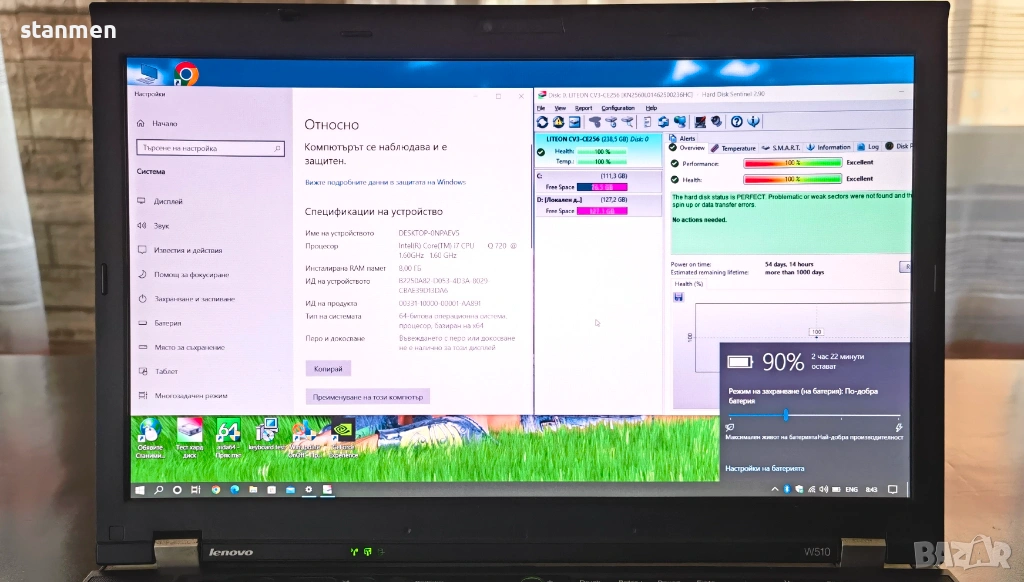The height and width of the screenshot is (582, 1024).
Task: Click the Mail icon on taskbar
Action: pos(290,490)
